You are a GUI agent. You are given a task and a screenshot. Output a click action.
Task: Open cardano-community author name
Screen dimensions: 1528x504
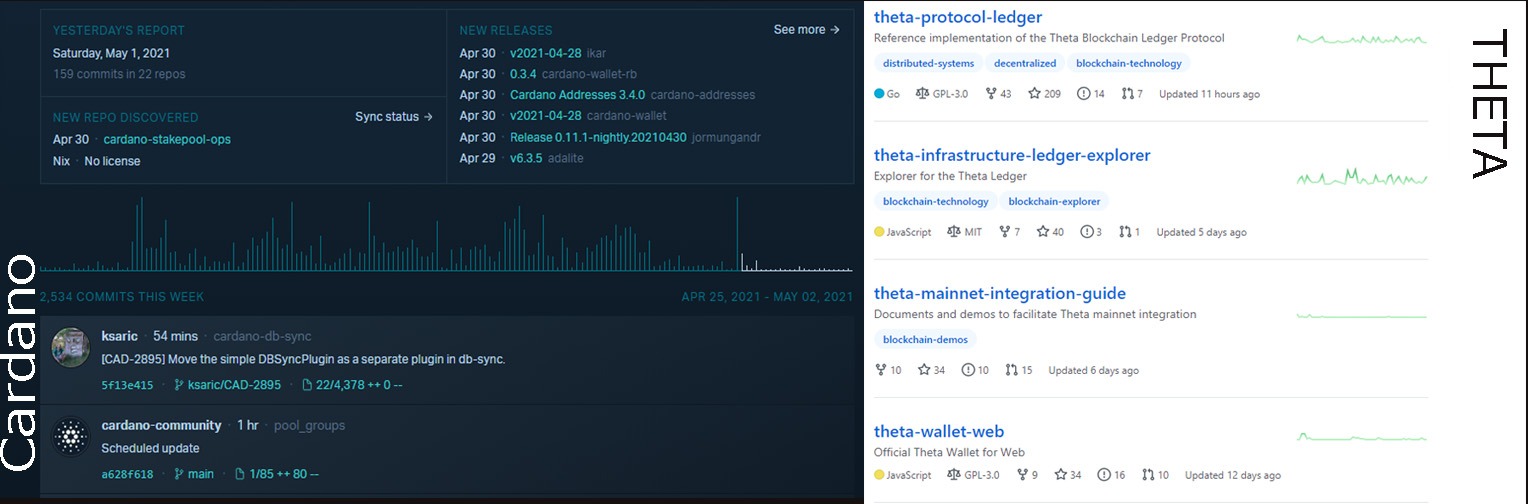click(161, 425)
